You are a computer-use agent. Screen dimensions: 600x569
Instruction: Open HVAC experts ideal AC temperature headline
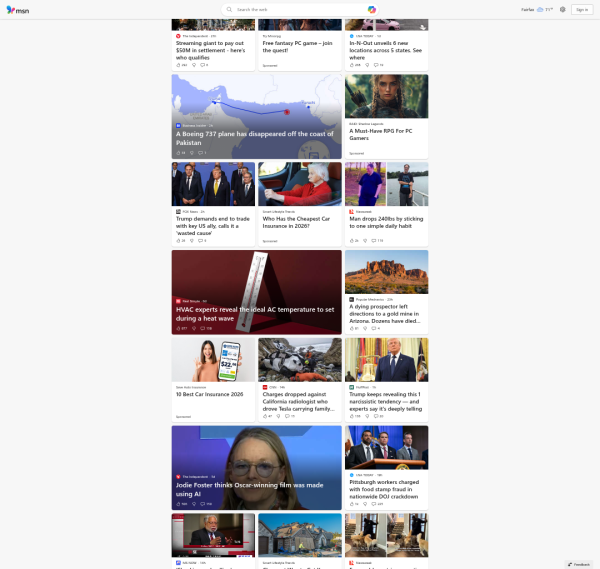[255, 314]
